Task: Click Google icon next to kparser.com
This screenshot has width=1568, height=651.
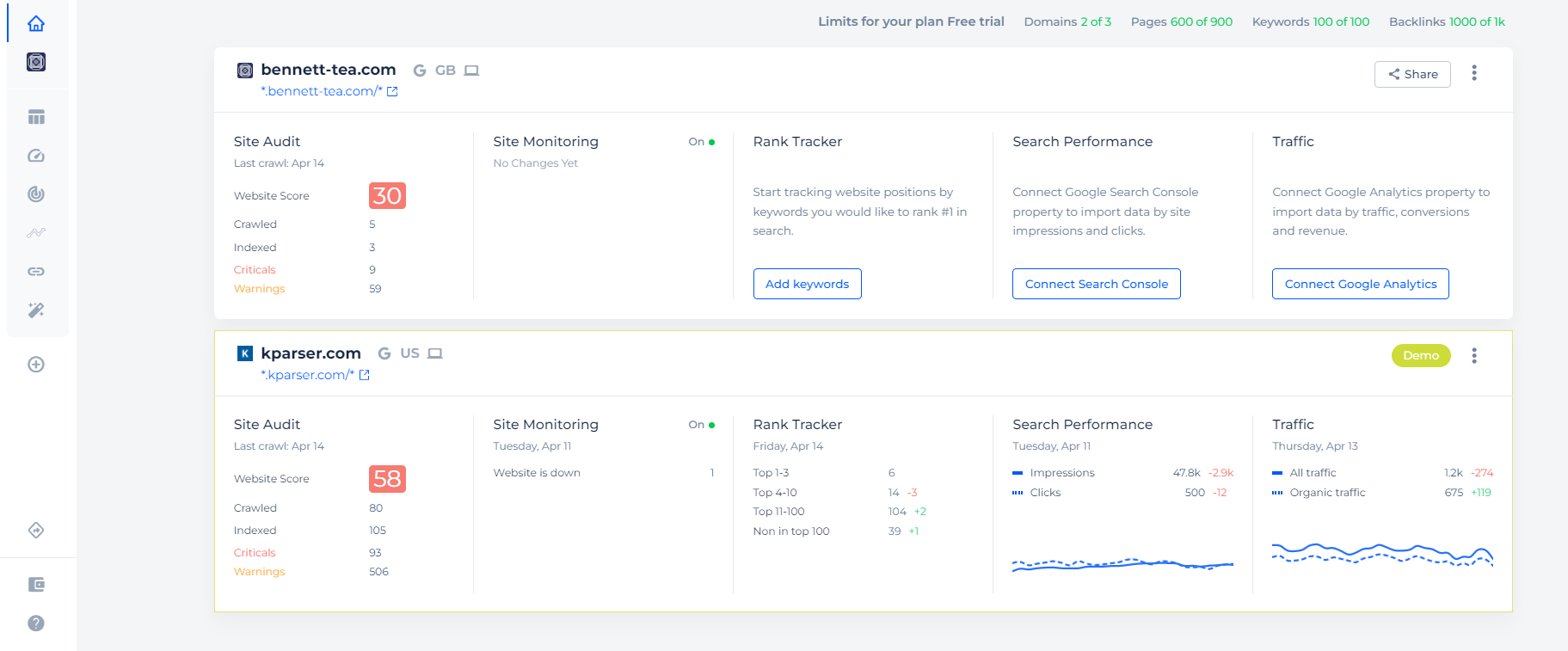Action: (384, 353)
